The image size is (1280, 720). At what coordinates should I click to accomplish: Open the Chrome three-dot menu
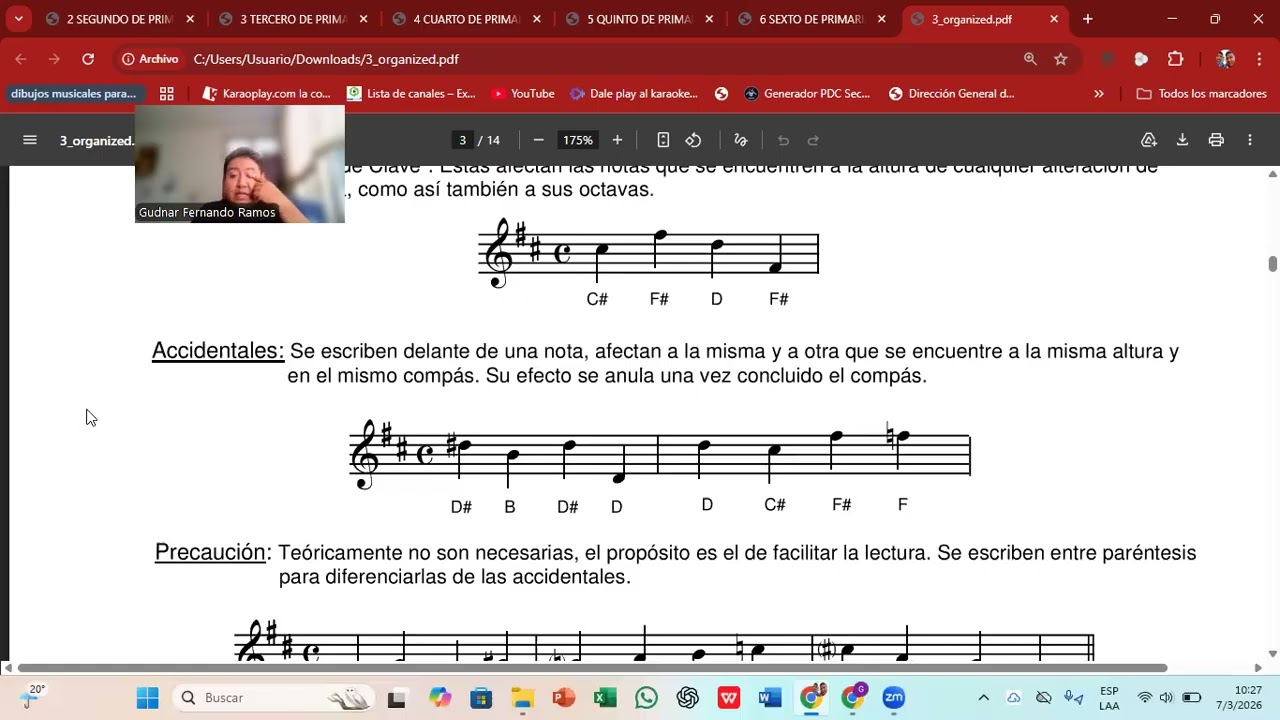pos(1259,59)
